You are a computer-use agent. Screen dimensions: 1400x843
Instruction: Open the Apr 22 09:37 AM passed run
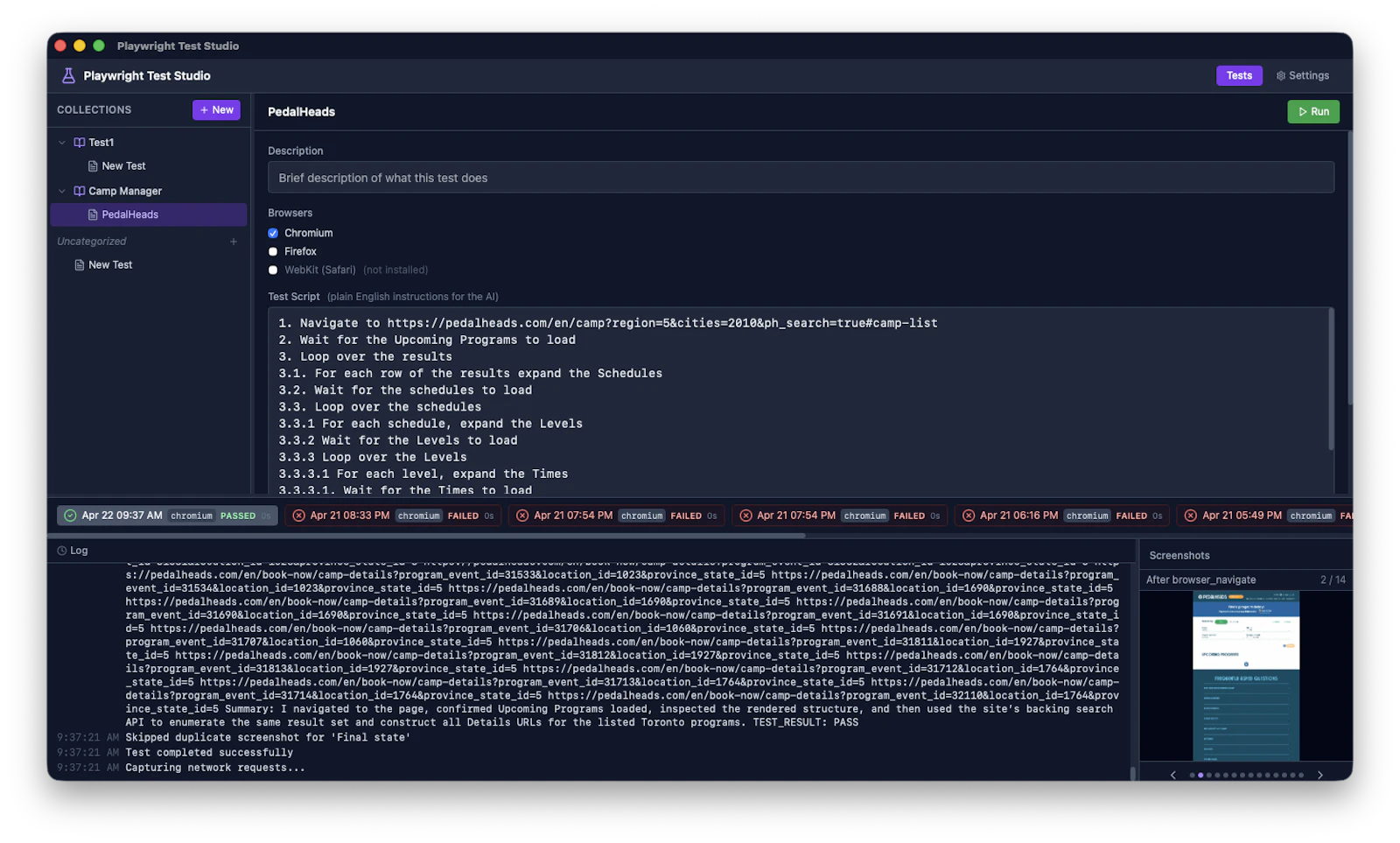[x=167, y=516]
